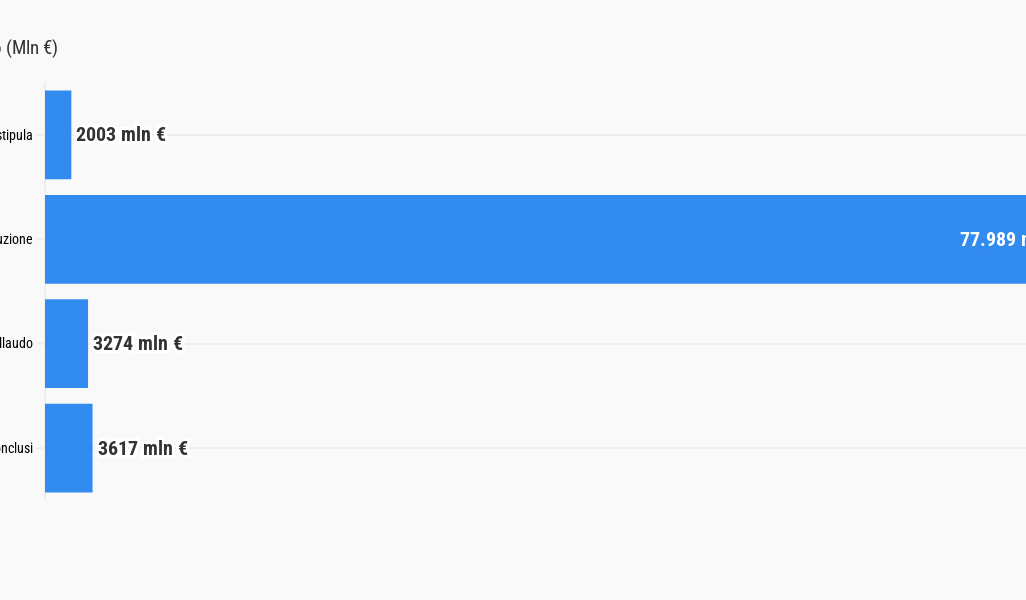Click the "(Mln €)" axis title
This screenshot has height=600, width=1026.
pos(31,48)
